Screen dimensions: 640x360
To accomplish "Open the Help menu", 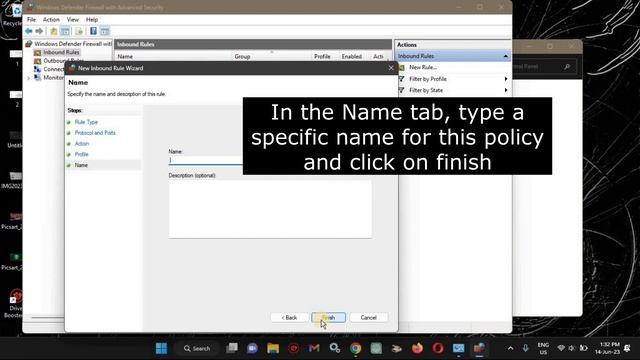I will (92, 20).
